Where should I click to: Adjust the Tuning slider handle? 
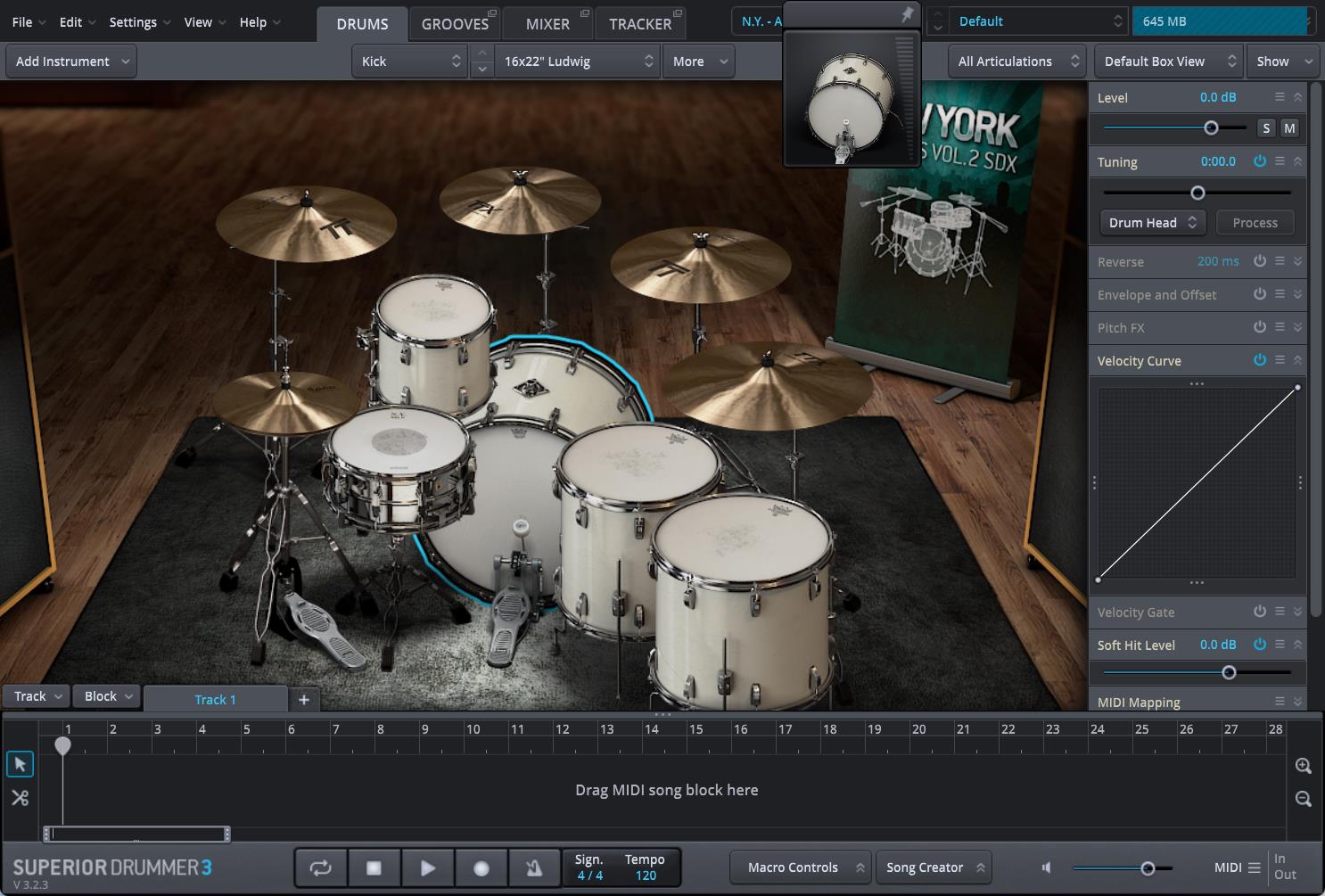[1197, 193]
